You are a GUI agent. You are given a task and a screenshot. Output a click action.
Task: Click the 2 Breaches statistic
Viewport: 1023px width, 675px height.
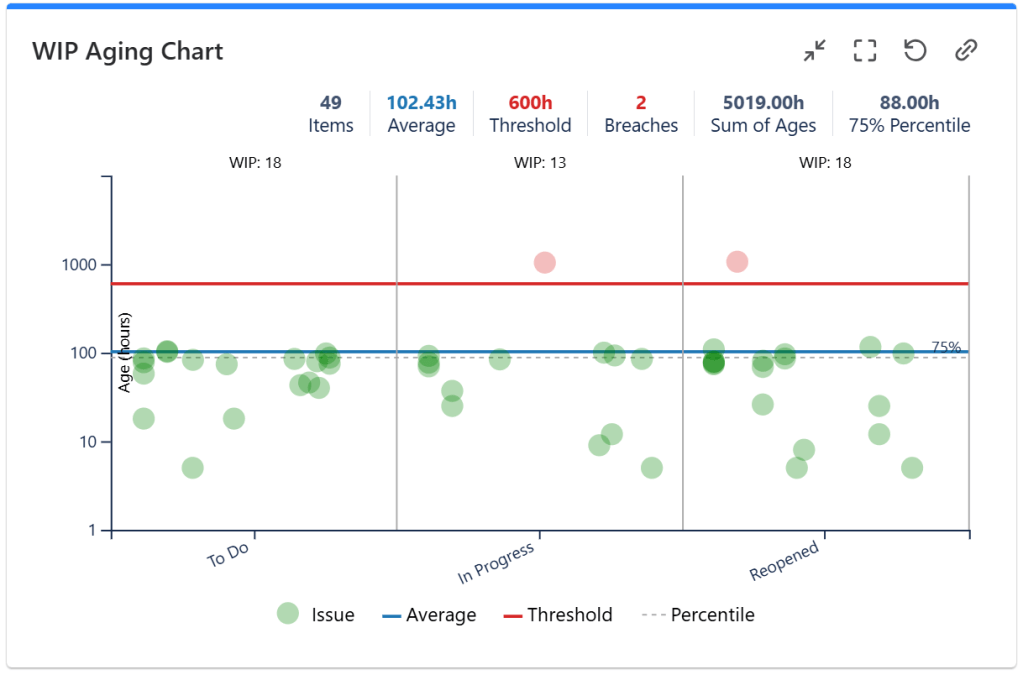point(641,114)
